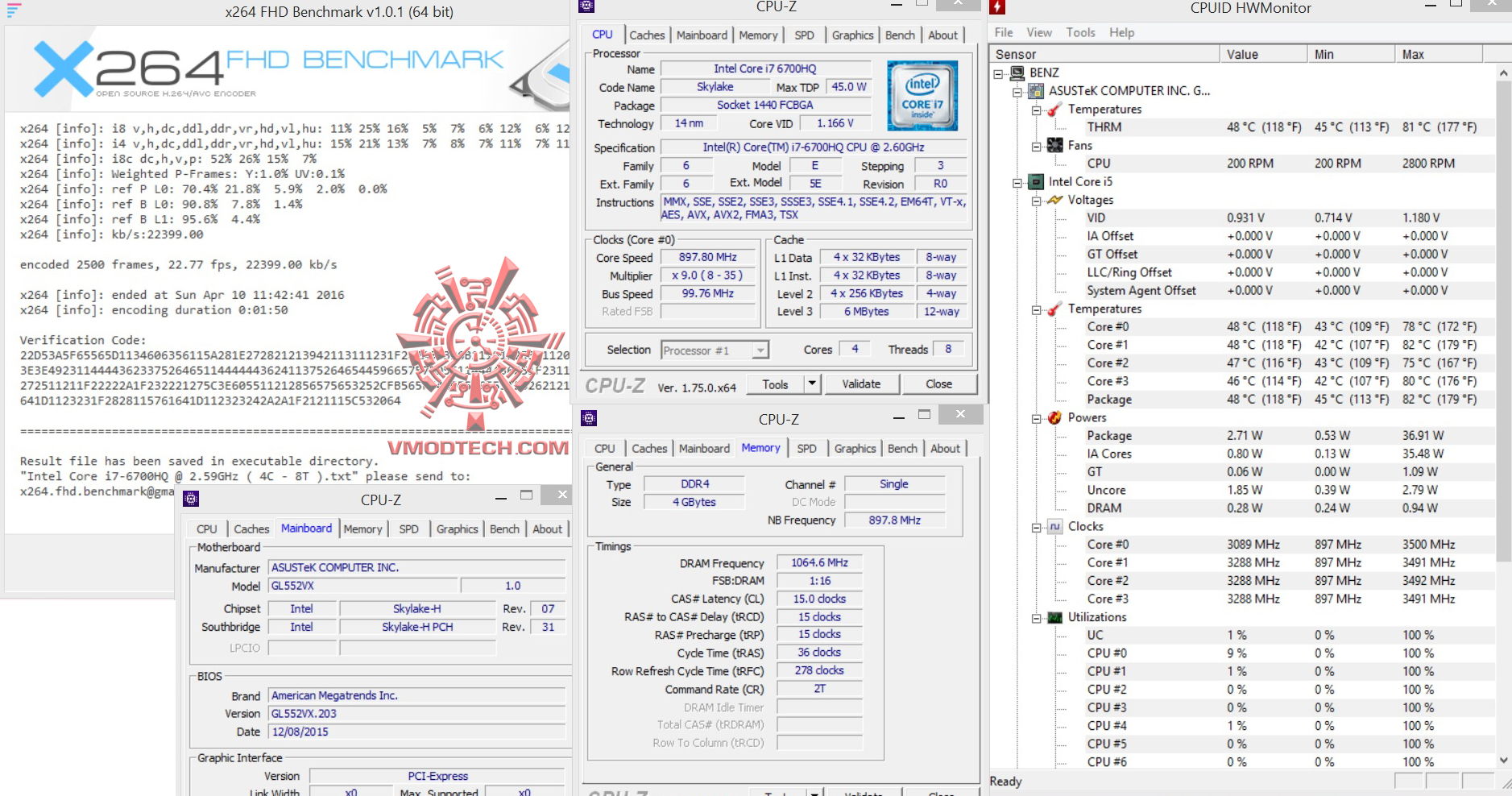
Task: Click the Intel Core i5 chip icon
Action: pos(1036,181)
